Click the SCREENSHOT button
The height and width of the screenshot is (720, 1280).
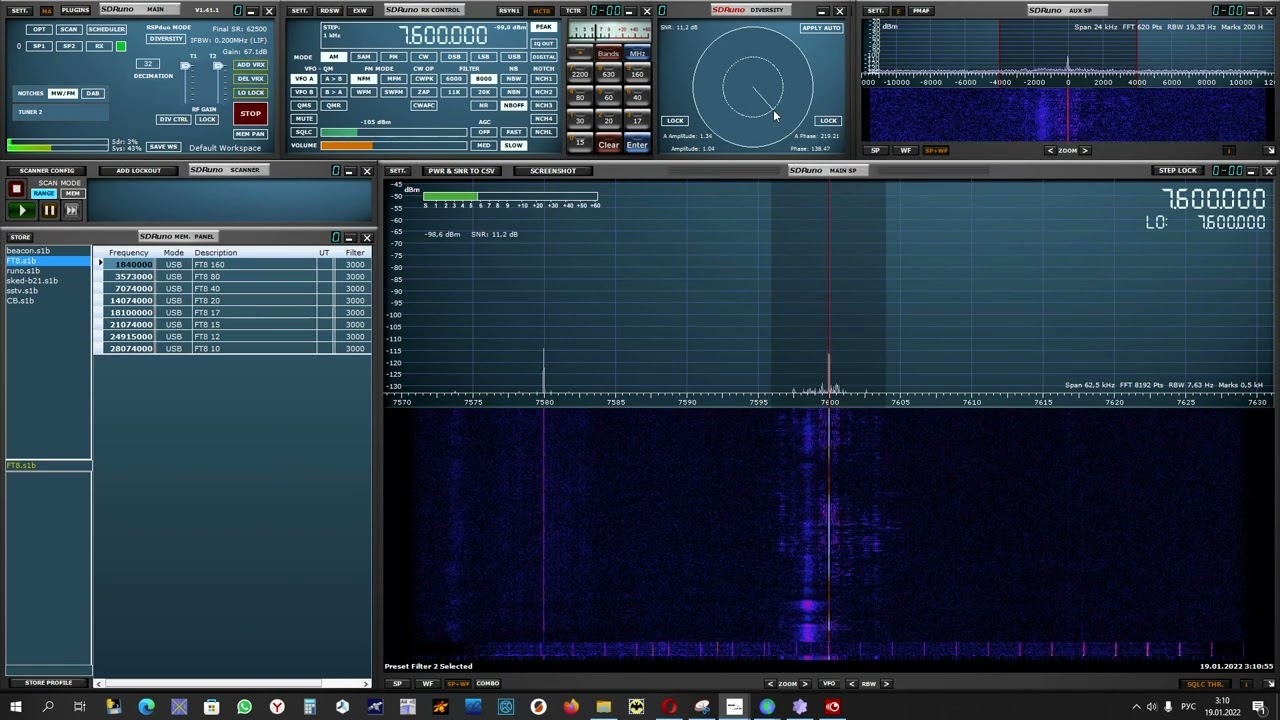pyautogui.click(x=553, y=171)
